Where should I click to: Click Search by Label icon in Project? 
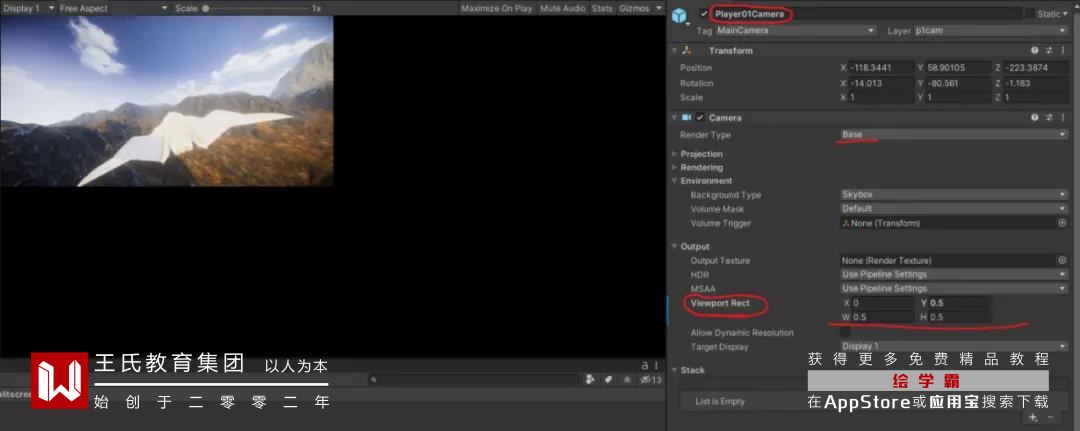click(x=609, y=379)
